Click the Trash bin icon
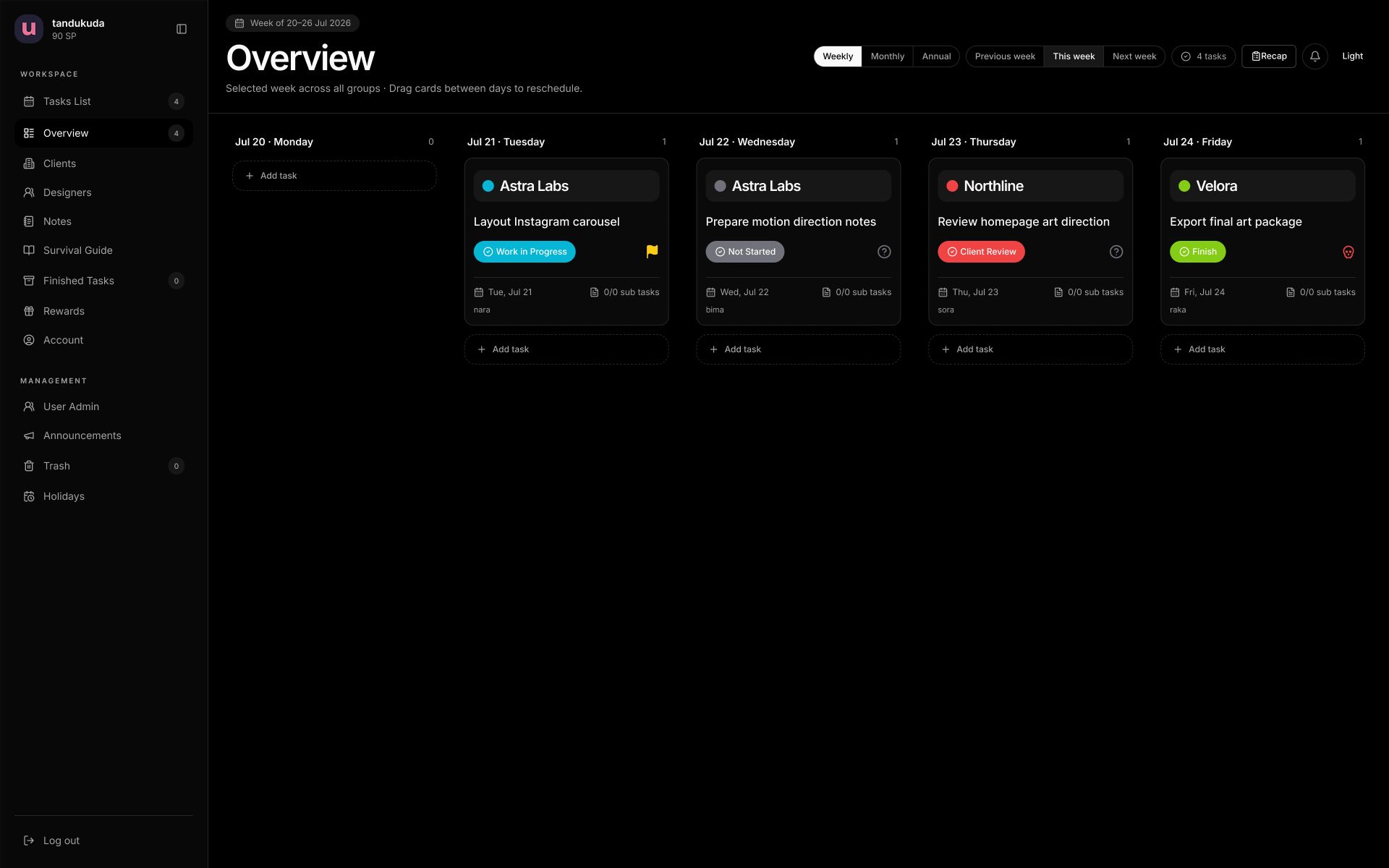 tap(29, 466)
